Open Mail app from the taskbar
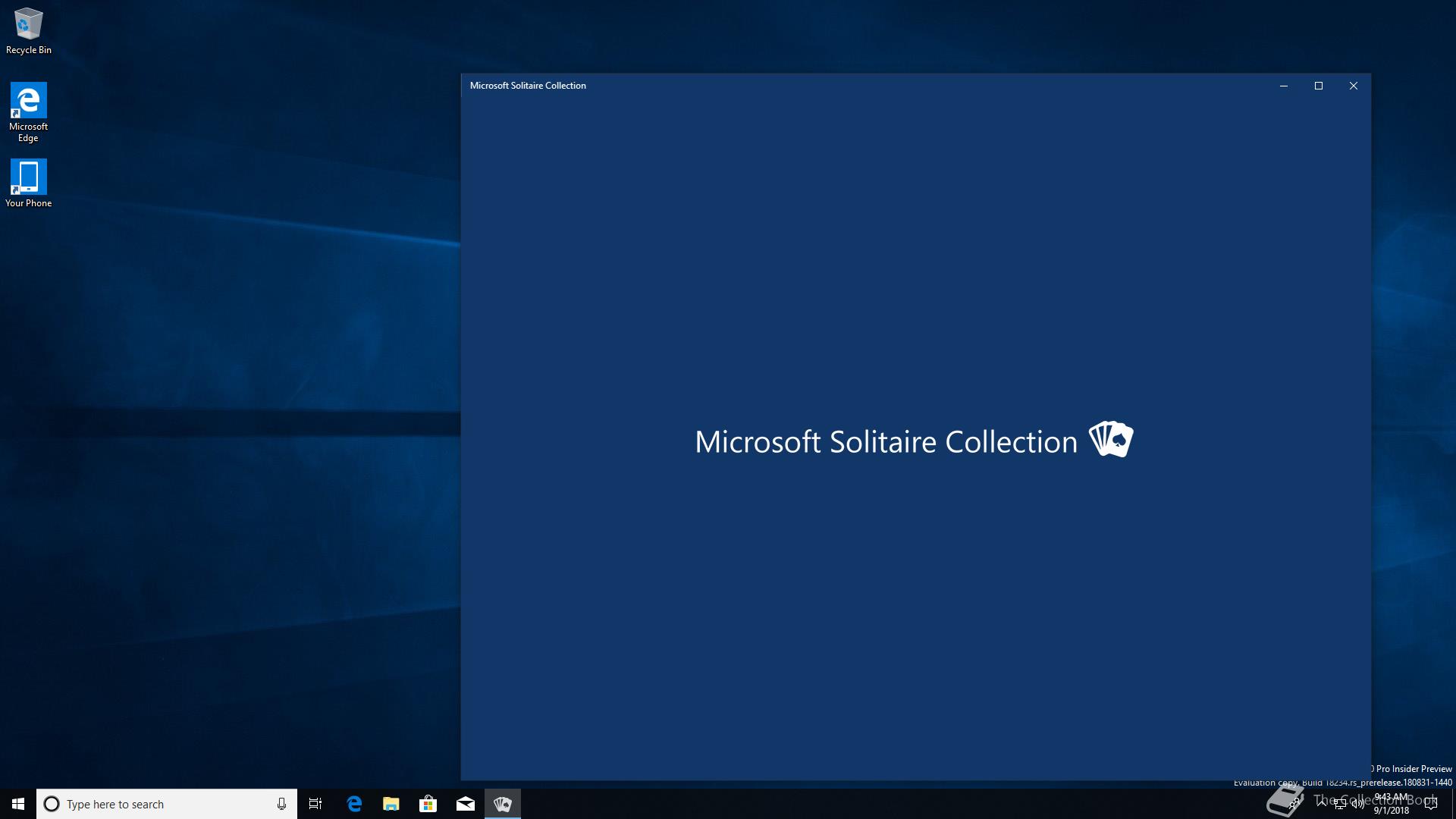Viewport: 1456px width, 819px height. [465, 804]
